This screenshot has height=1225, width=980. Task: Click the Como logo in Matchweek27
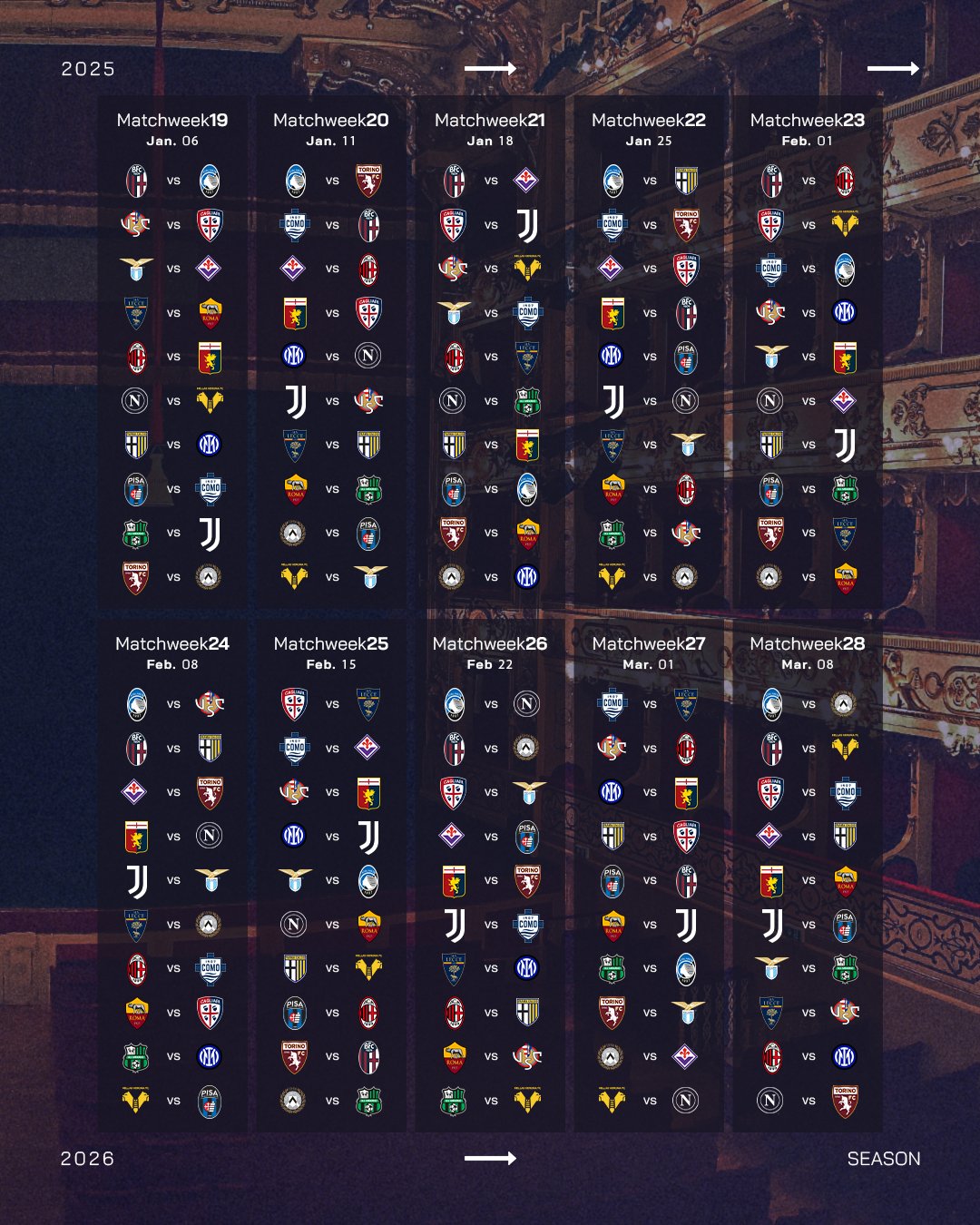[x=612, y=703]
